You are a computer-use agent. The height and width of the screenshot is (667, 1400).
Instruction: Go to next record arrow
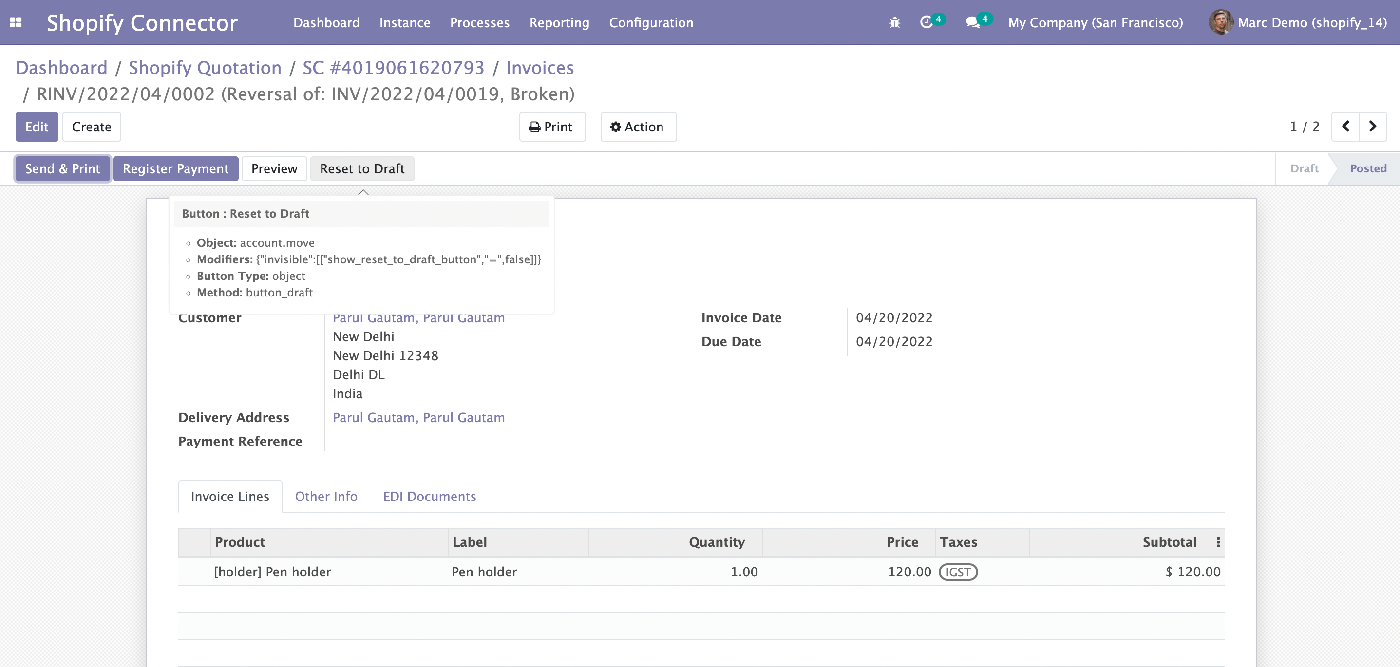tap(1373, 127)
